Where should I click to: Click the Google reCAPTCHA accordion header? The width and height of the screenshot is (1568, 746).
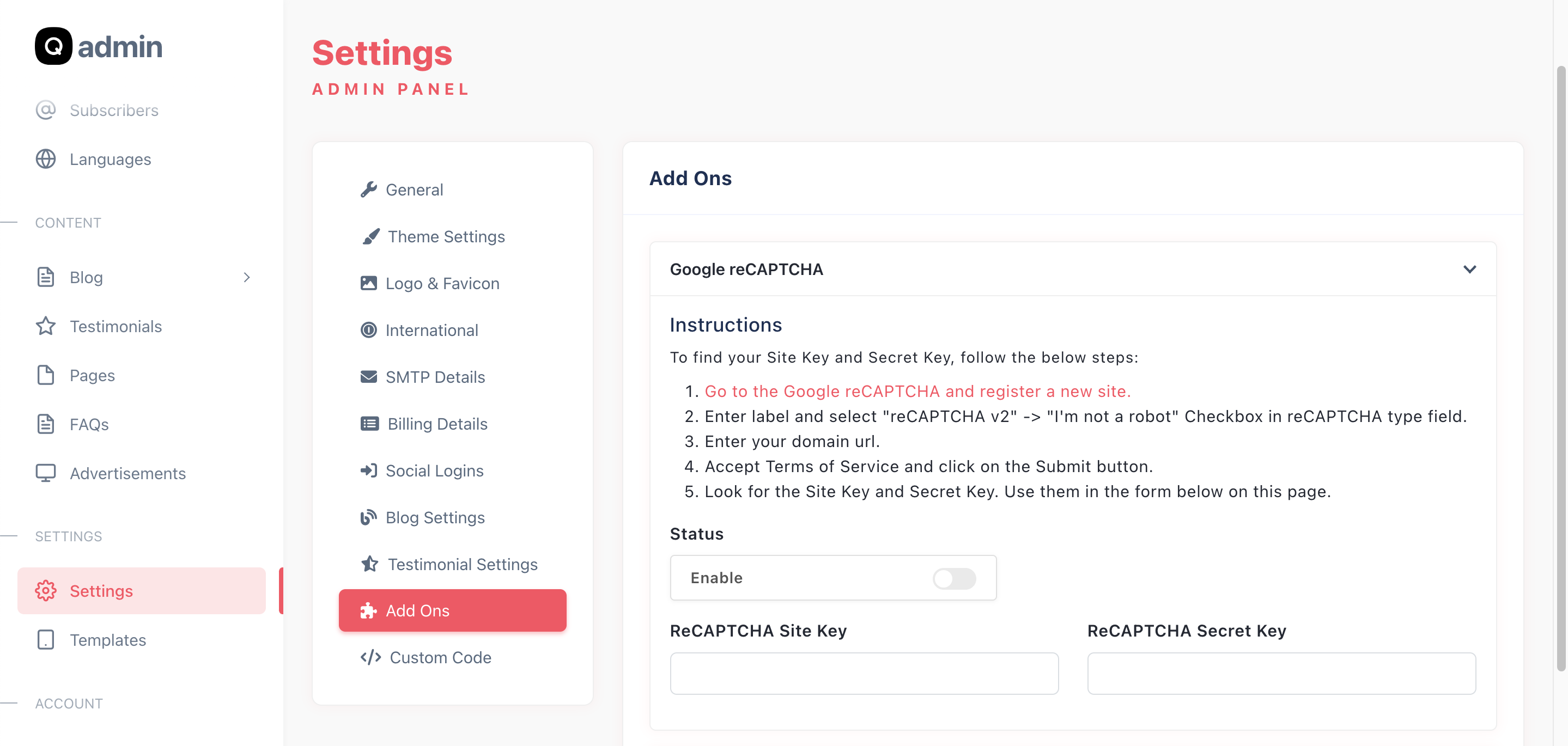pos(746,269)
